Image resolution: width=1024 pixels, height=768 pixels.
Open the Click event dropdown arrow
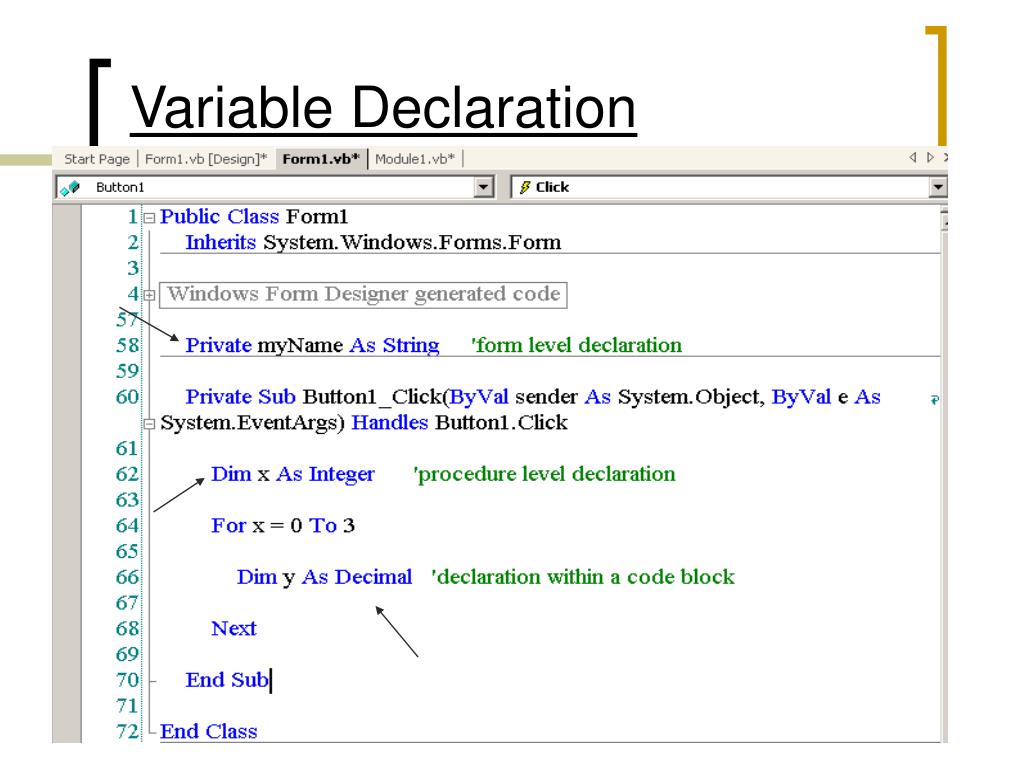(938, 187)
